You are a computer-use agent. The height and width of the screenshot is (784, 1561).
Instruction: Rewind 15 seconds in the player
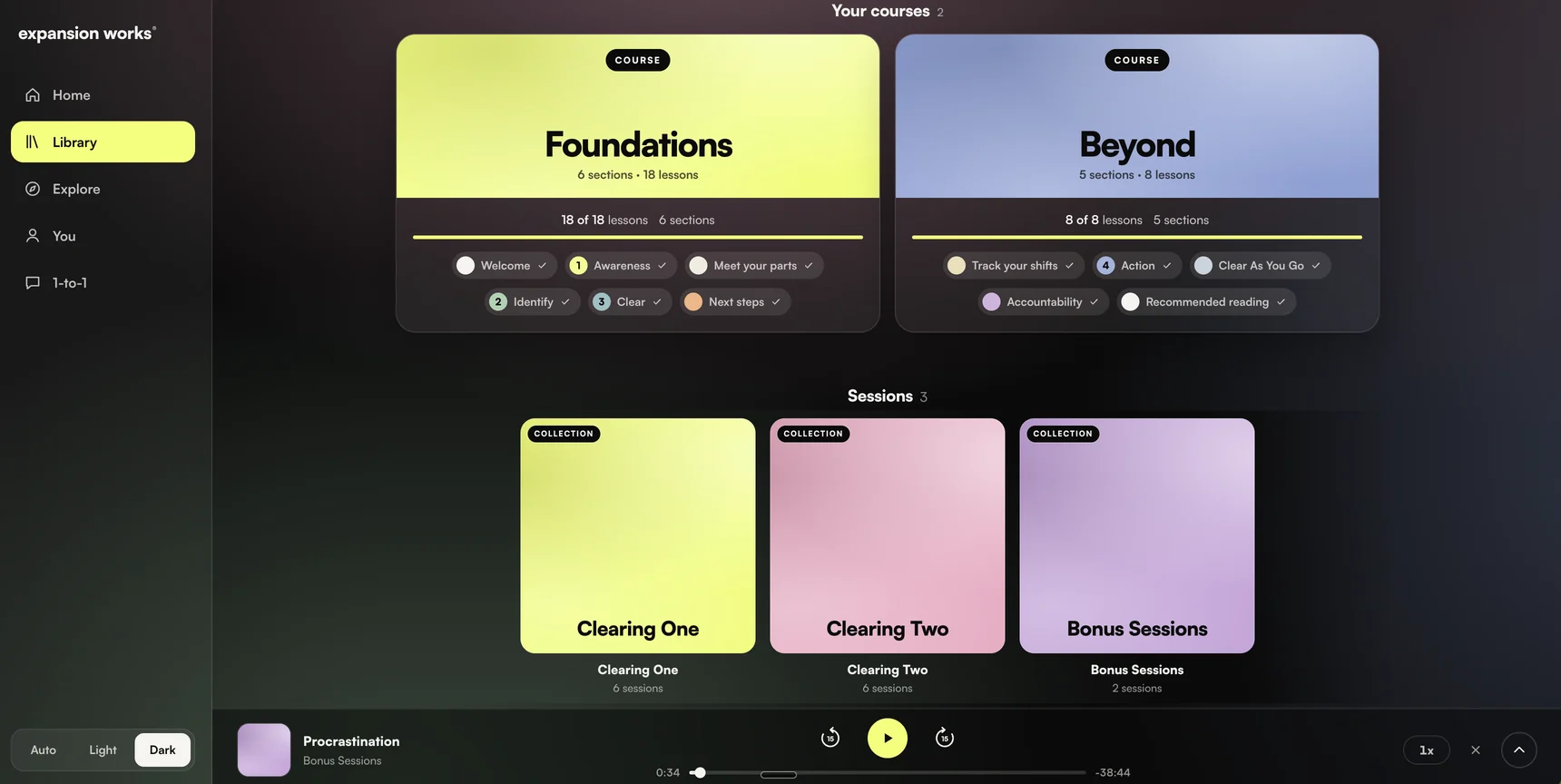pyautogui.click(x=830, y=738)
